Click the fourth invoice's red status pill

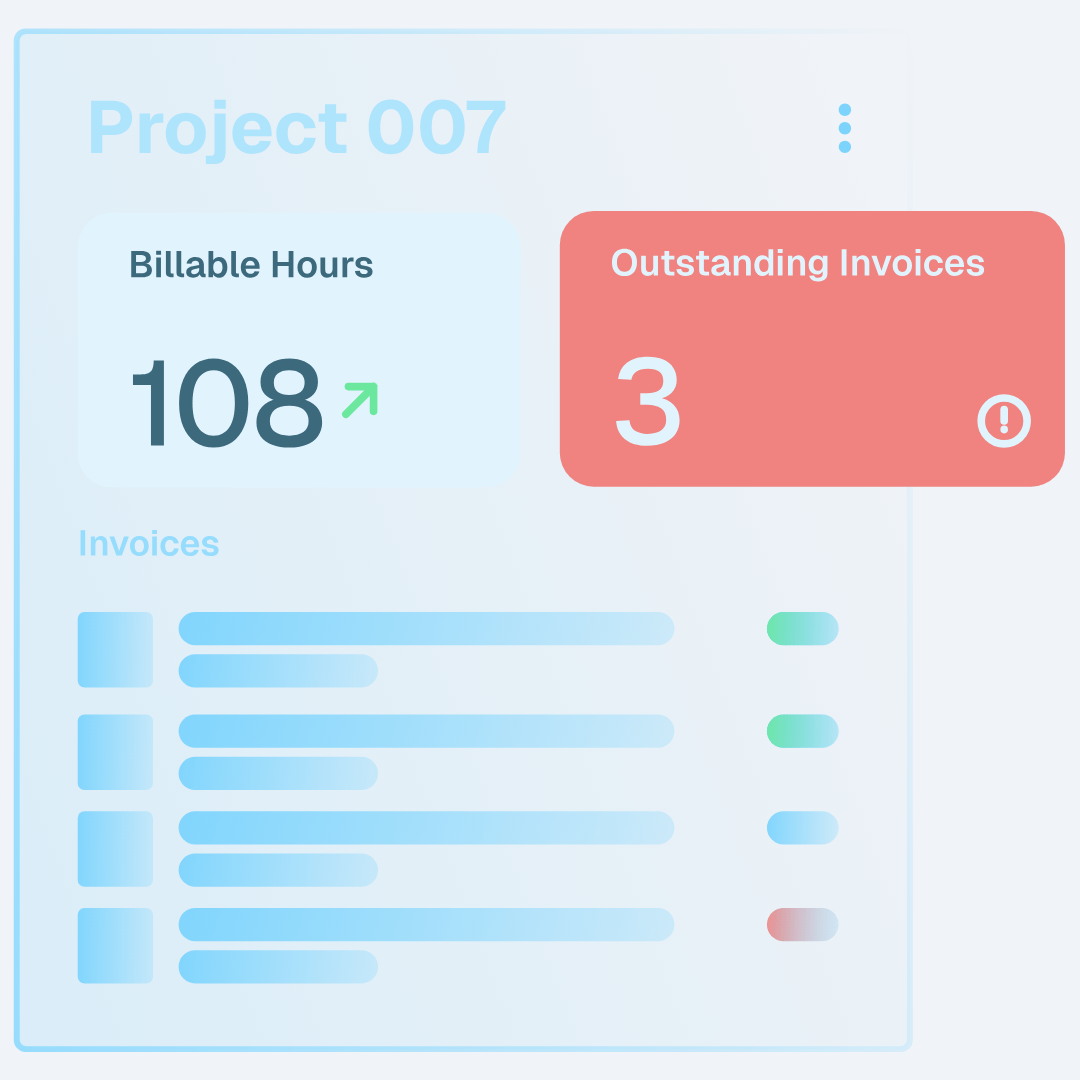click(x=802, y=925)
